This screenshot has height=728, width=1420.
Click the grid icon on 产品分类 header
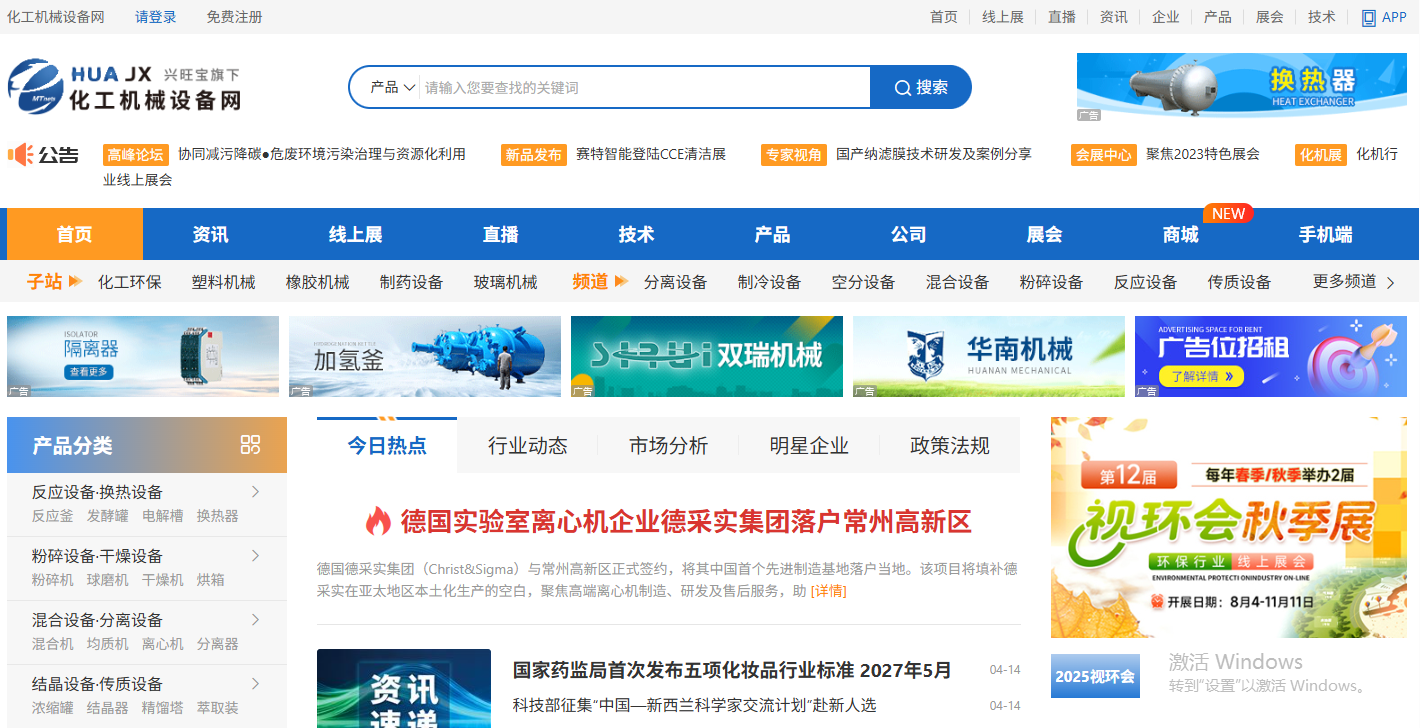point(250,446)
